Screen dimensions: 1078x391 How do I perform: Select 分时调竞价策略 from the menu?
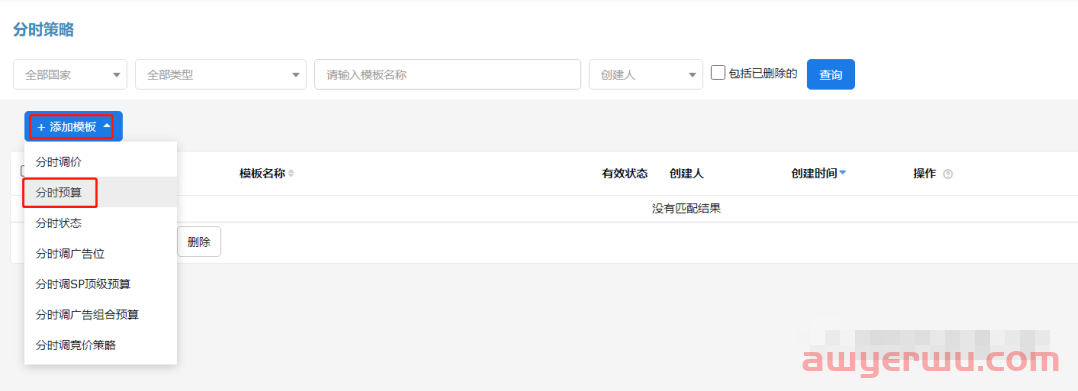100,345
